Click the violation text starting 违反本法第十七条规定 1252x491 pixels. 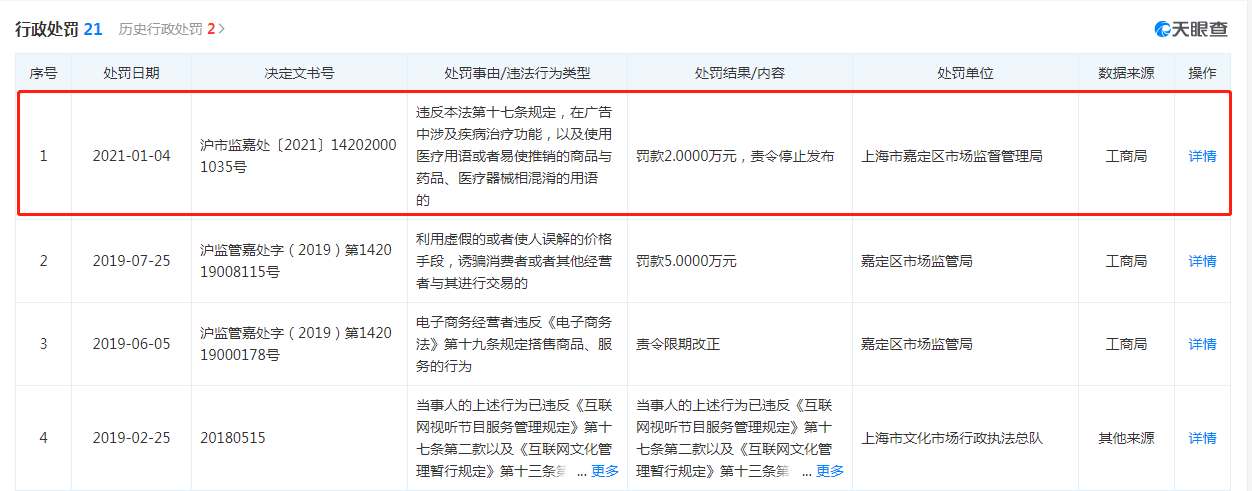click(x=514, y=156)
